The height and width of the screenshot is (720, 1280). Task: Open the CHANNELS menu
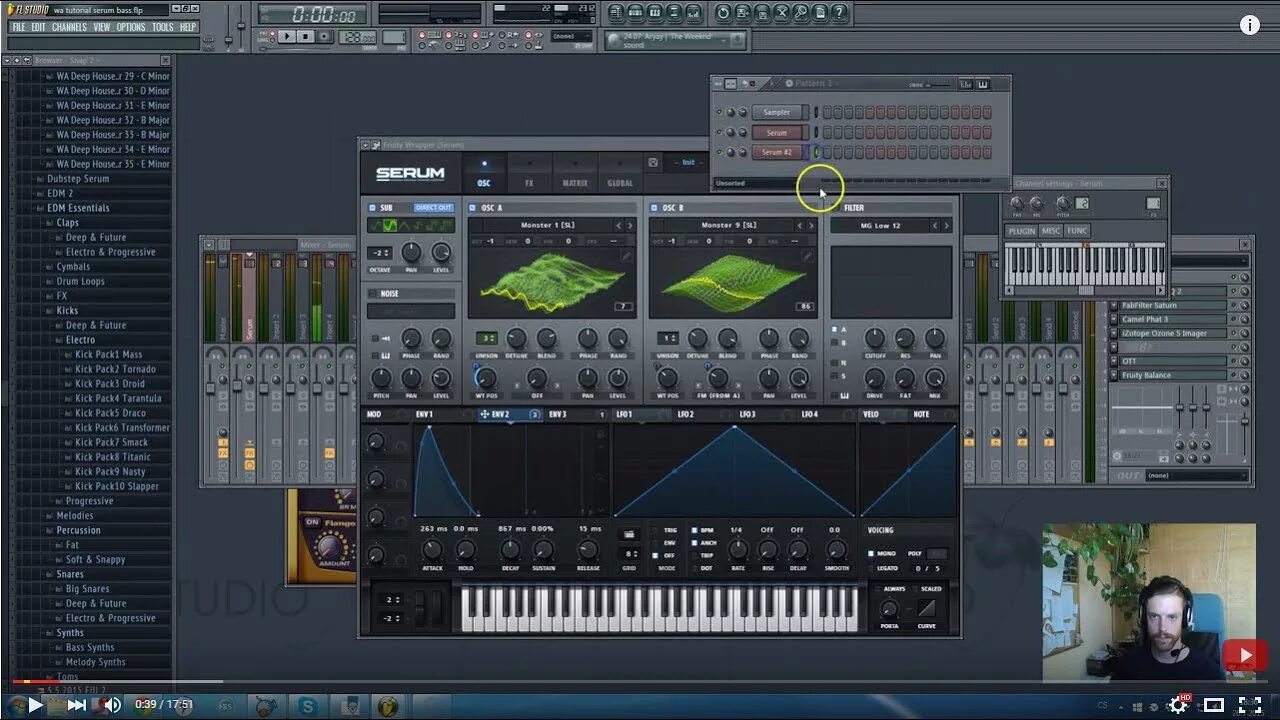pyautogui.click(x=69, y=27)
